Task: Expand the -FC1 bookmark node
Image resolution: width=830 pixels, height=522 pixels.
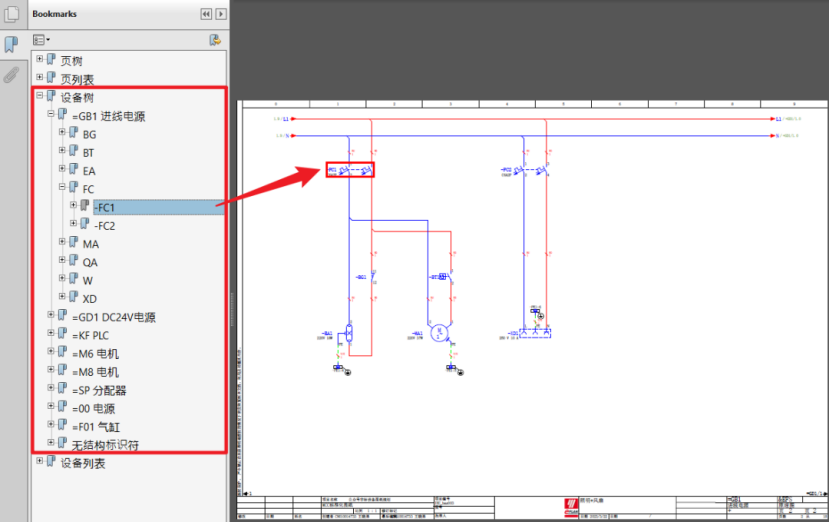Action: click(x=73, y=205)
